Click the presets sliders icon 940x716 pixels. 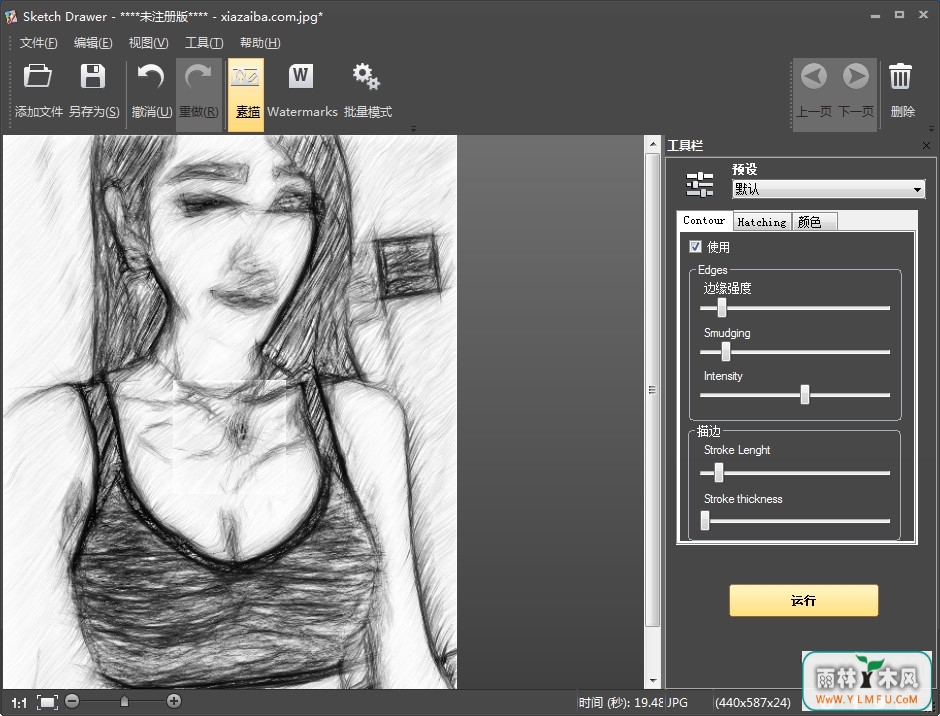point(700,184)
